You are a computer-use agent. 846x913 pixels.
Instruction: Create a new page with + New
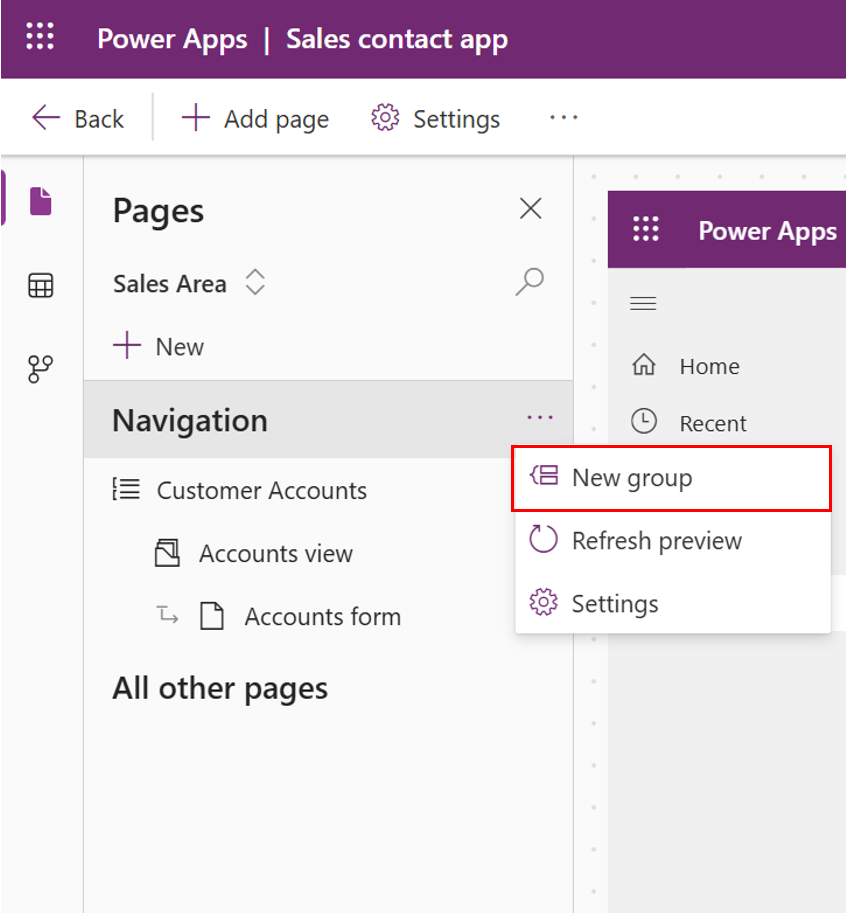click(x=158, y=346)
